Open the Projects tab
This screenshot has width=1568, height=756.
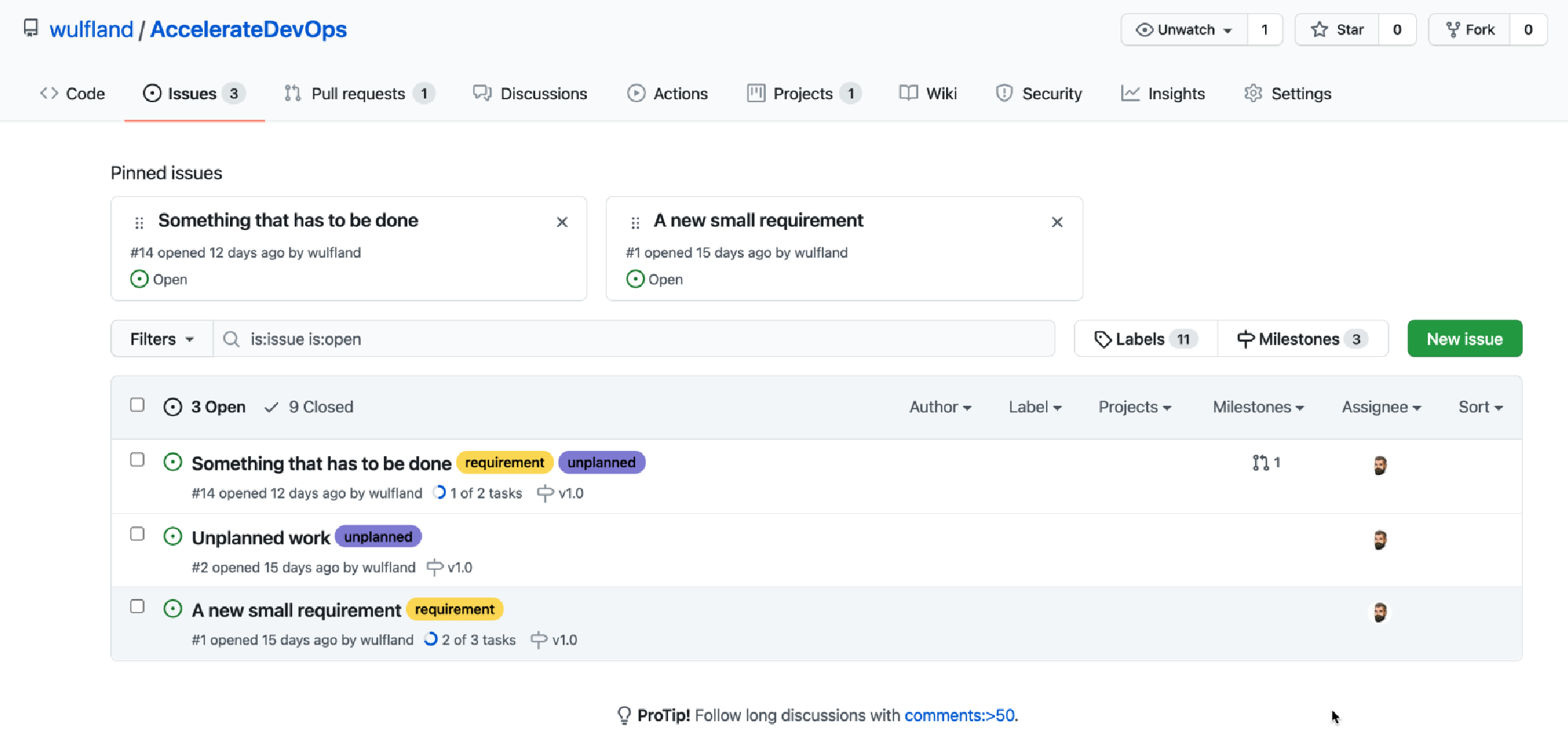804,93
